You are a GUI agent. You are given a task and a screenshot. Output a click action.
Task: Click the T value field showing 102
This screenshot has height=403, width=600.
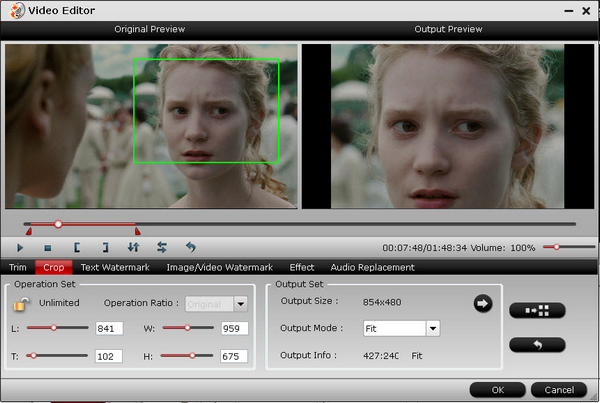pos(109,356)
